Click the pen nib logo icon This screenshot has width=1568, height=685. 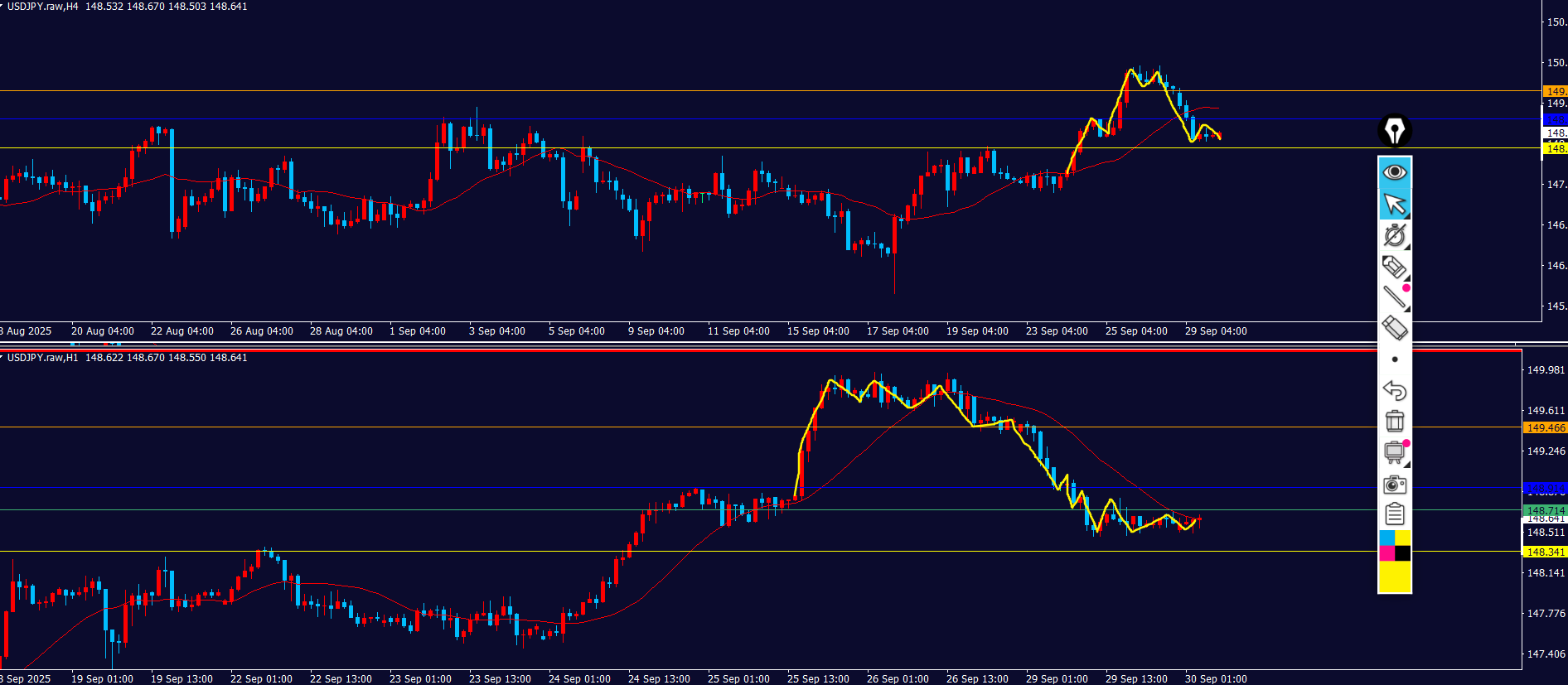coord(1395,131)
